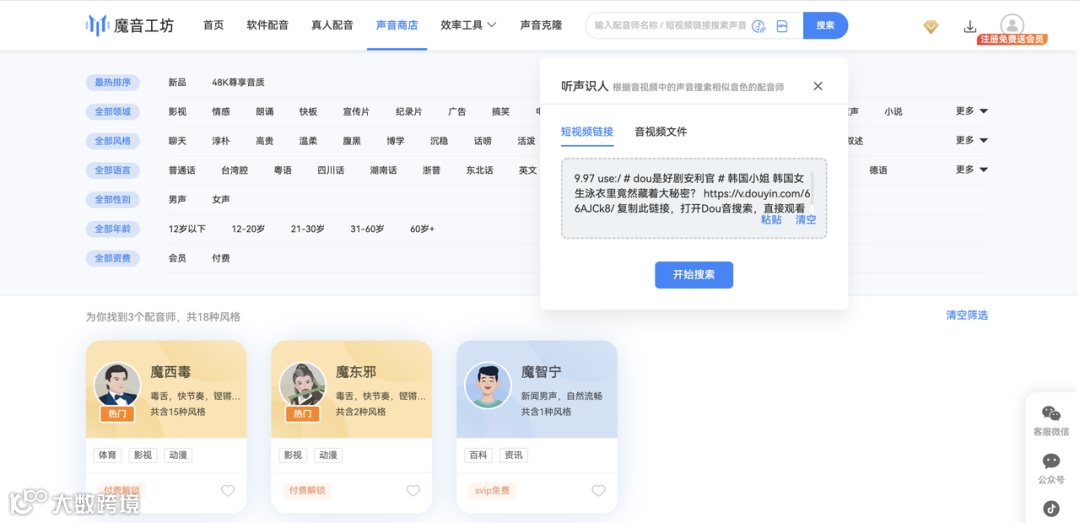Select the 魔智宁 avatar
The width and height of the screenshot is (1080, 523).
488,386
